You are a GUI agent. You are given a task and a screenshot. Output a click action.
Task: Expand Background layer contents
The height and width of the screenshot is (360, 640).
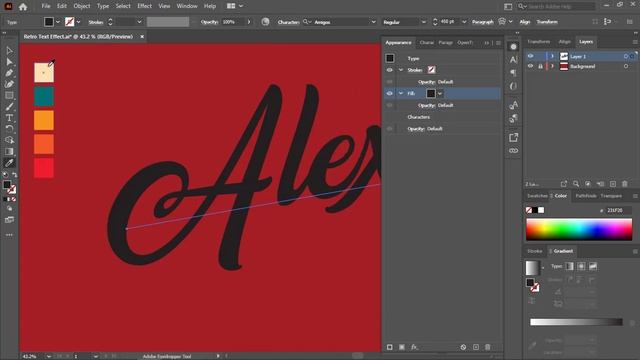pos(552,66)
